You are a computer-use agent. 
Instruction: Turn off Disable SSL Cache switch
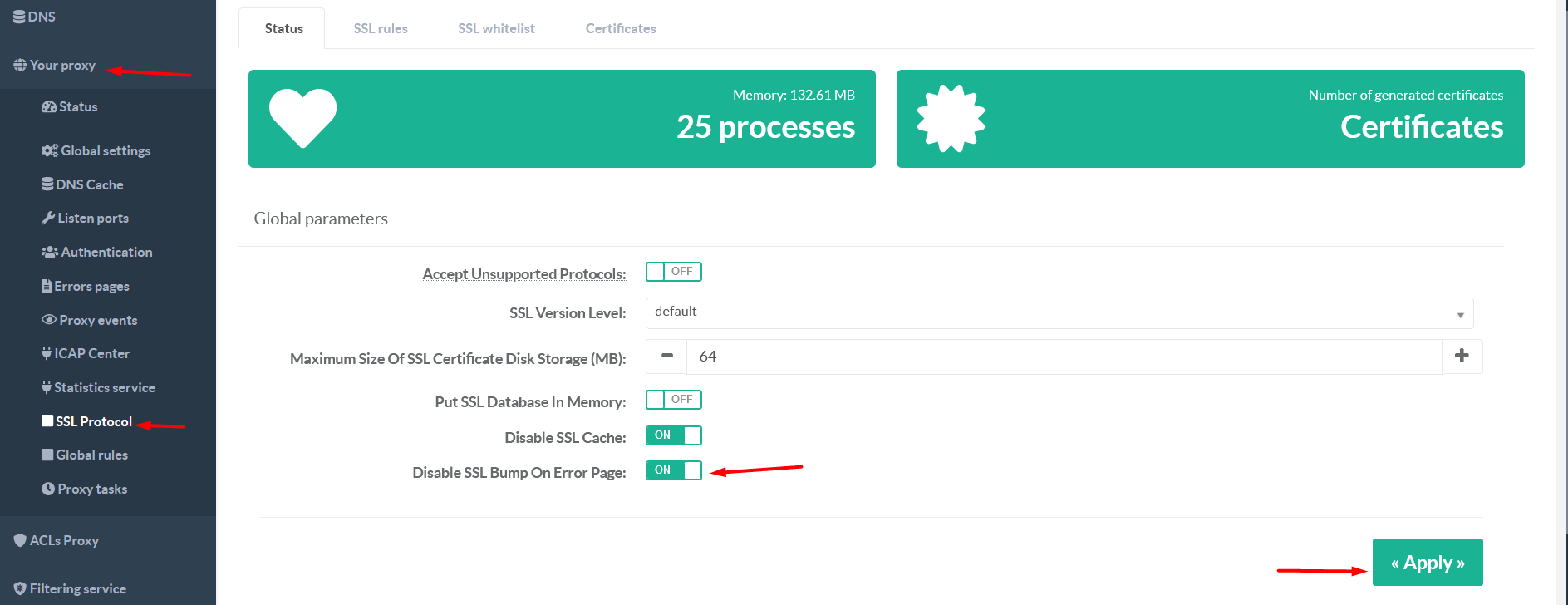click(673, 435)
